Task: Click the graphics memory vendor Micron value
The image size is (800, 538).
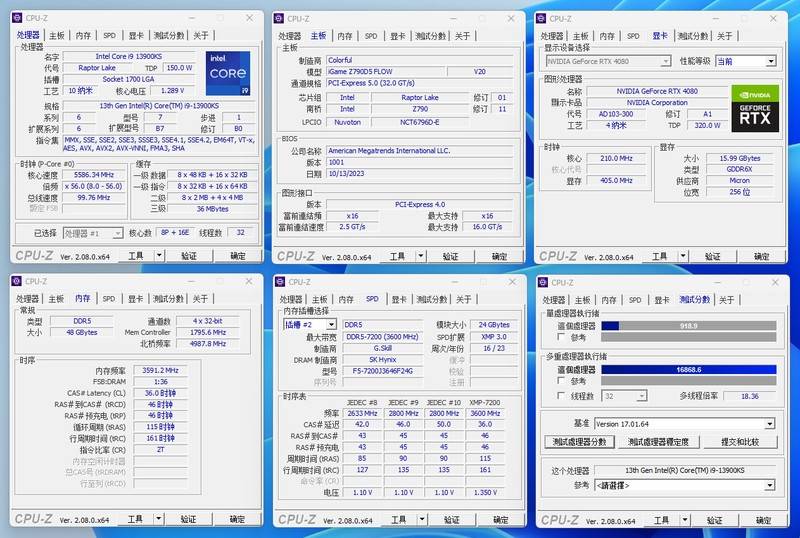Action: coord(739,180)
